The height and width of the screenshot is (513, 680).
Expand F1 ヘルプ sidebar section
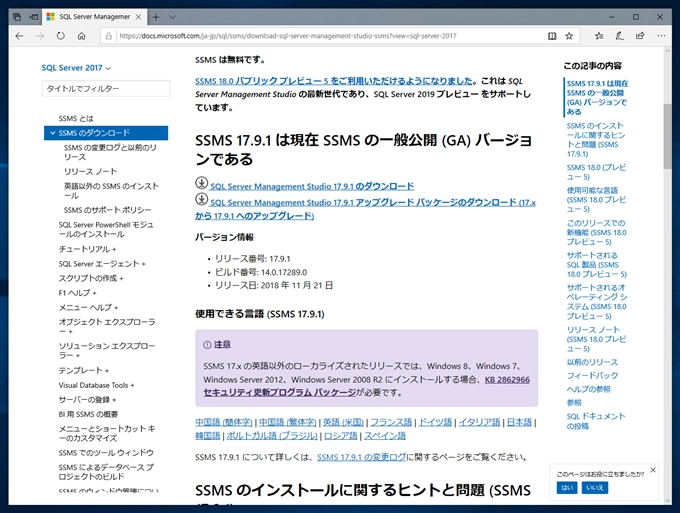click(x=77, y=293)
